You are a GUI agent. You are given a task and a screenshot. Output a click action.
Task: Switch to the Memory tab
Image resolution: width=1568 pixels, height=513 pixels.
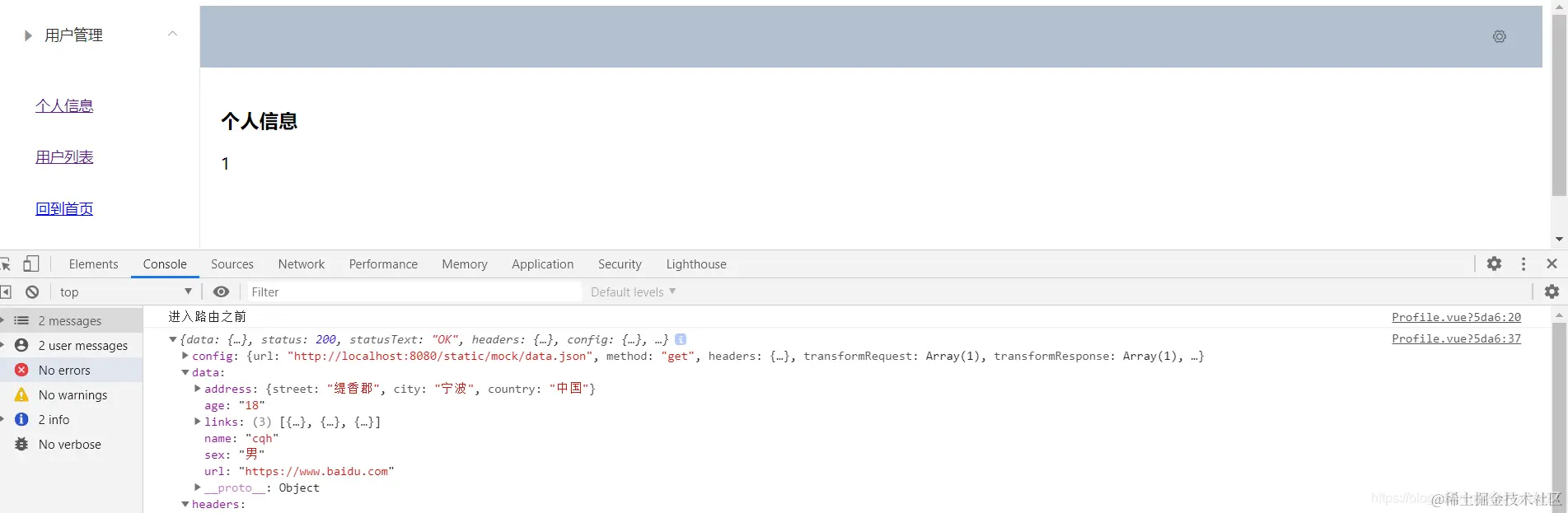465,264
